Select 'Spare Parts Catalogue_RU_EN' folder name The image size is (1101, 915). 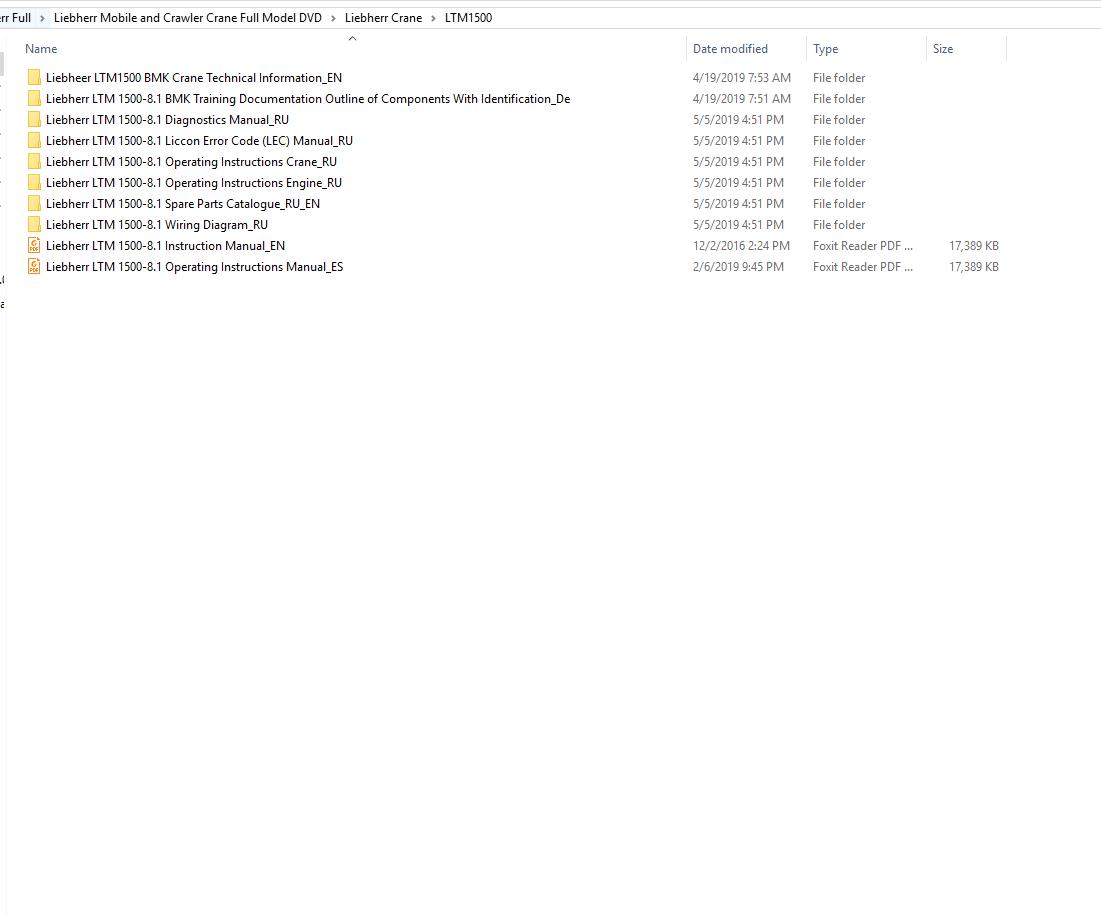point(183,204)
